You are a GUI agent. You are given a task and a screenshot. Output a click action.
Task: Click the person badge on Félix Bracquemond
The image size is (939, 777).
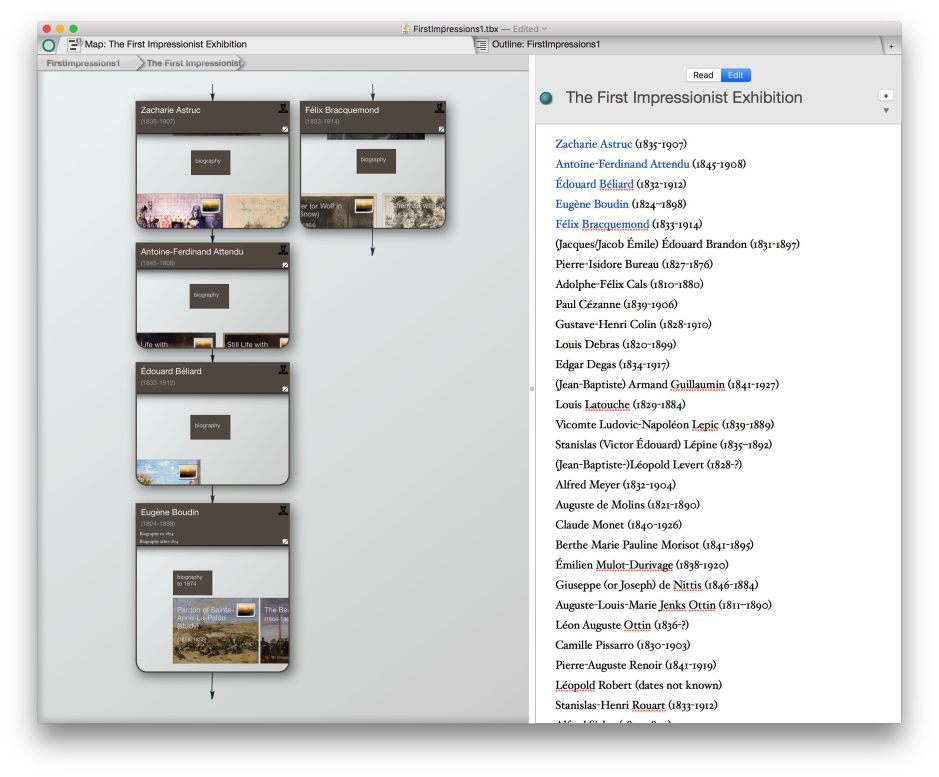pyautogui.click(x=440, y=107)
